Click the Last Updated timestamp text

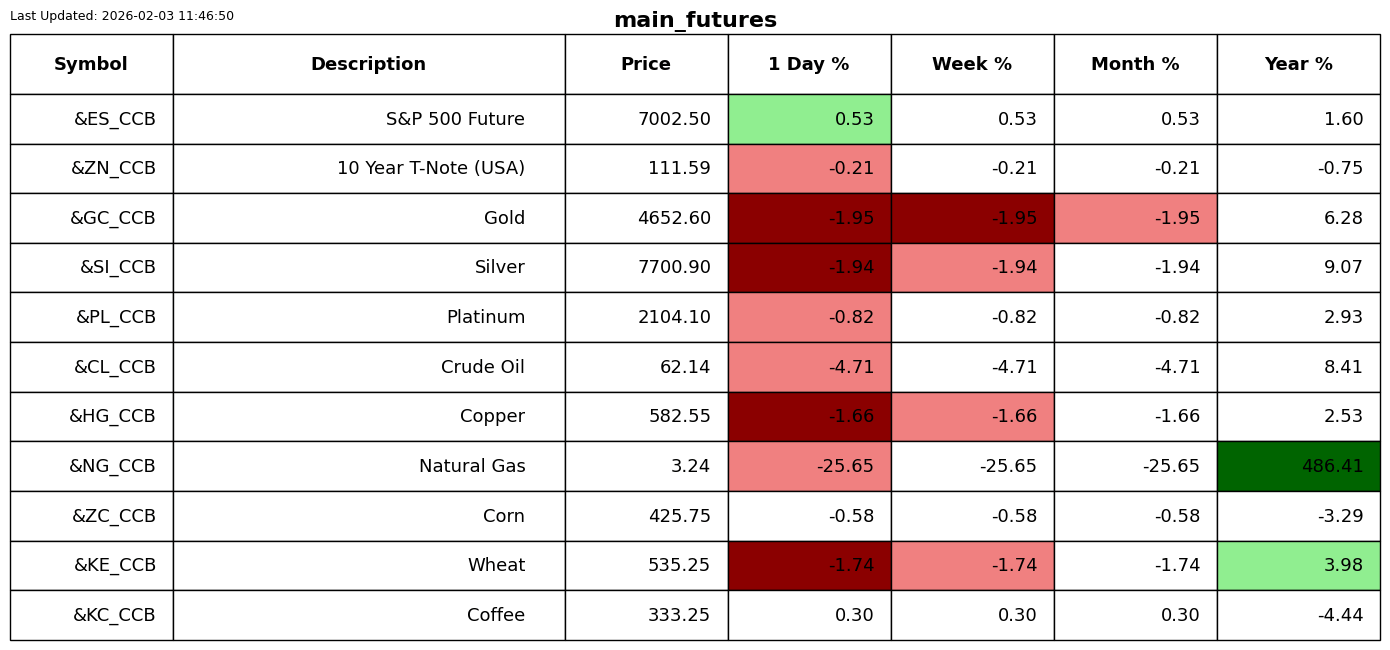pos(122,16)
